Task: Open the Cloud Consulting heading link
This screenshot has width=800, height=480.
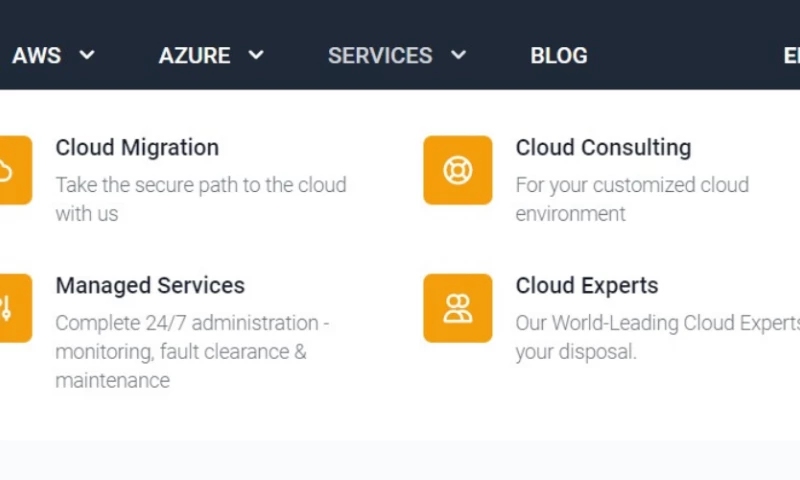Action: click(603, 147)
